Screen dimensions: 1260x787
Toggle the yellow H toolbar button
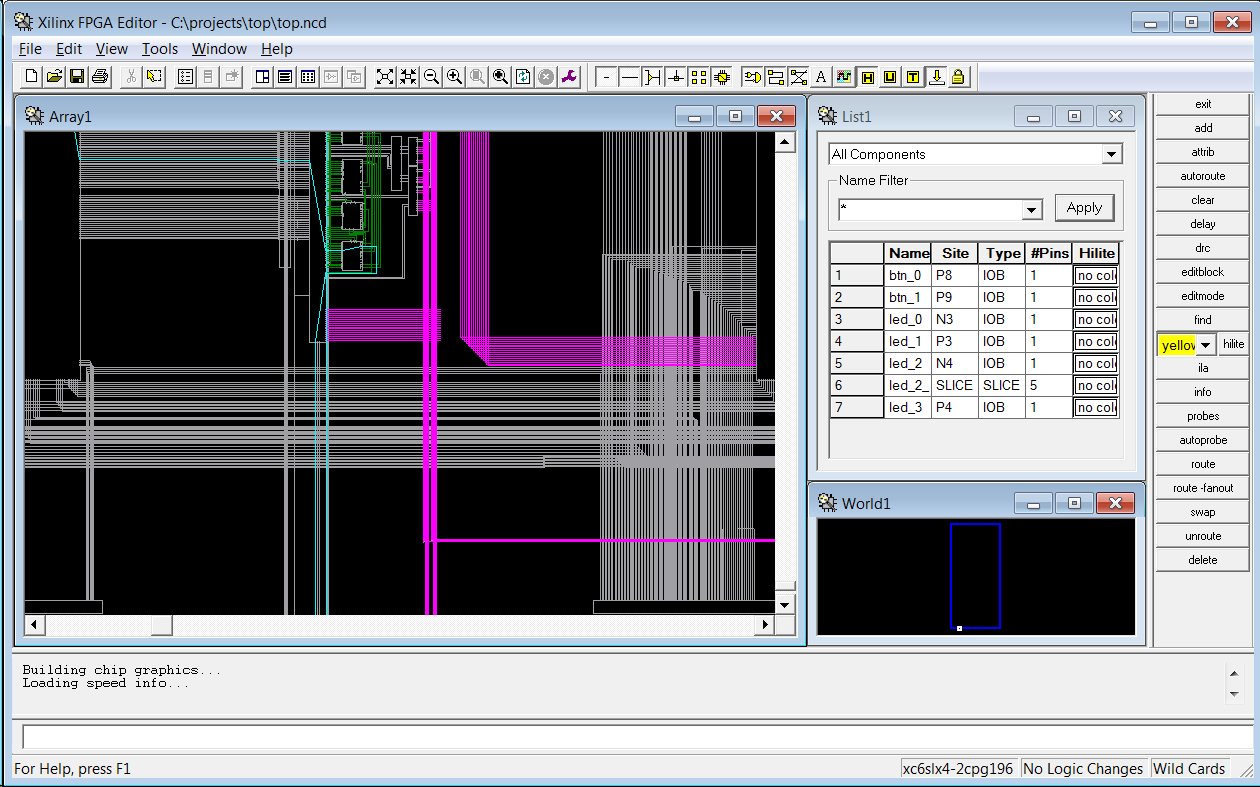[x=867, y=76]
